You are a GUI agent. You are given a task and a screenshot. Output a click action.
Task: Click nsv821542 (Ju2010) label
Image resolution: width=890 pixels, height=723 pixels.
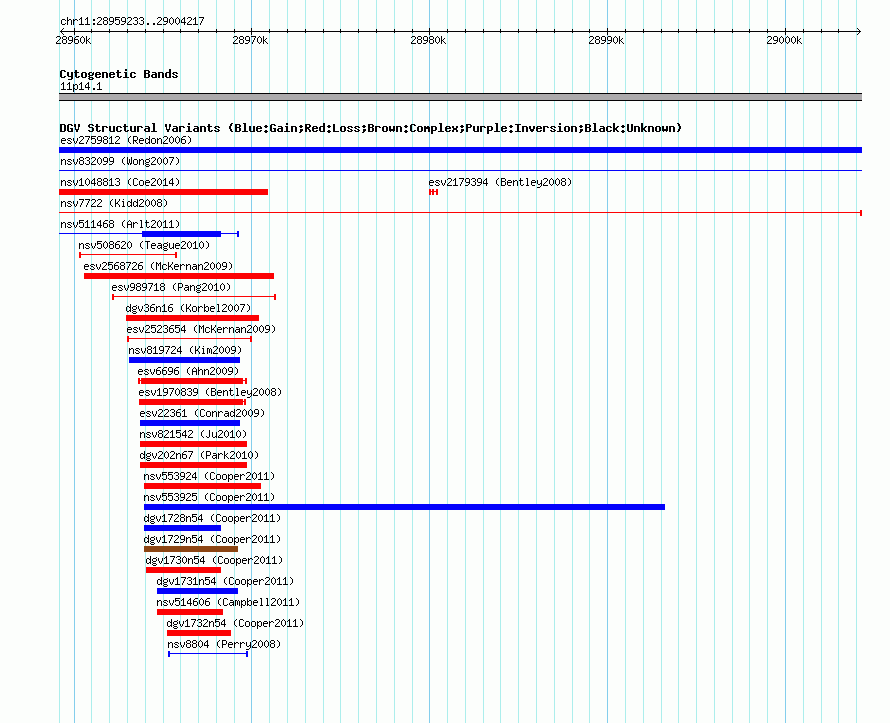pyautogui.click(x=193, y=434)
